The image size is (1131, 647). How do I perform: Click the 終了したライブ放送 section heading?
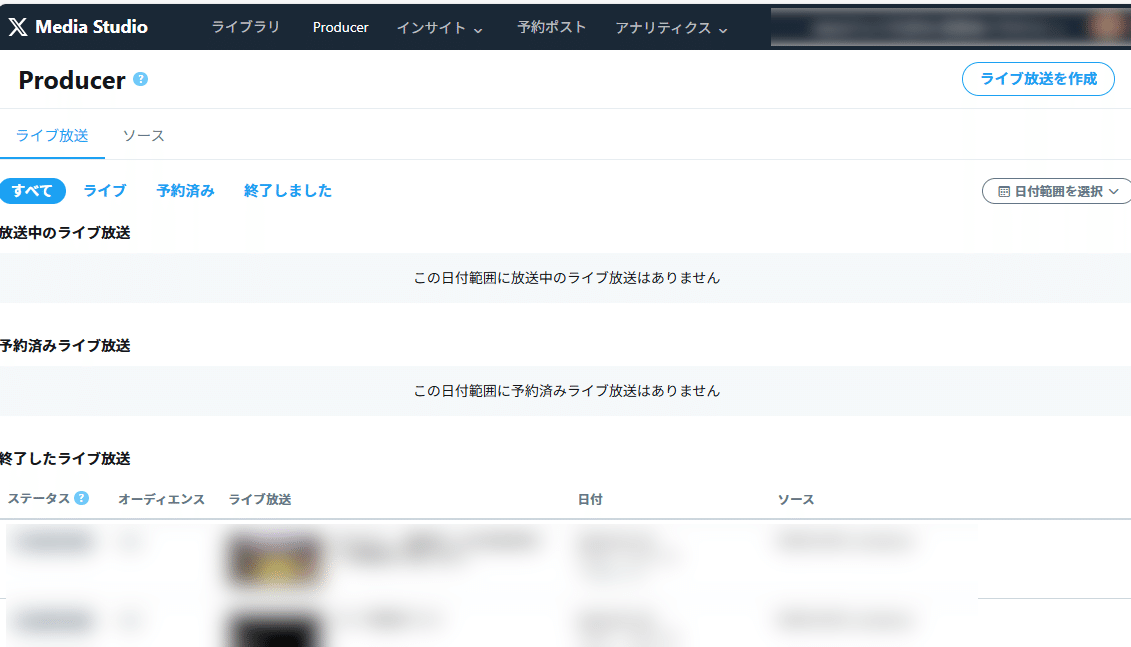click(65, 458)
